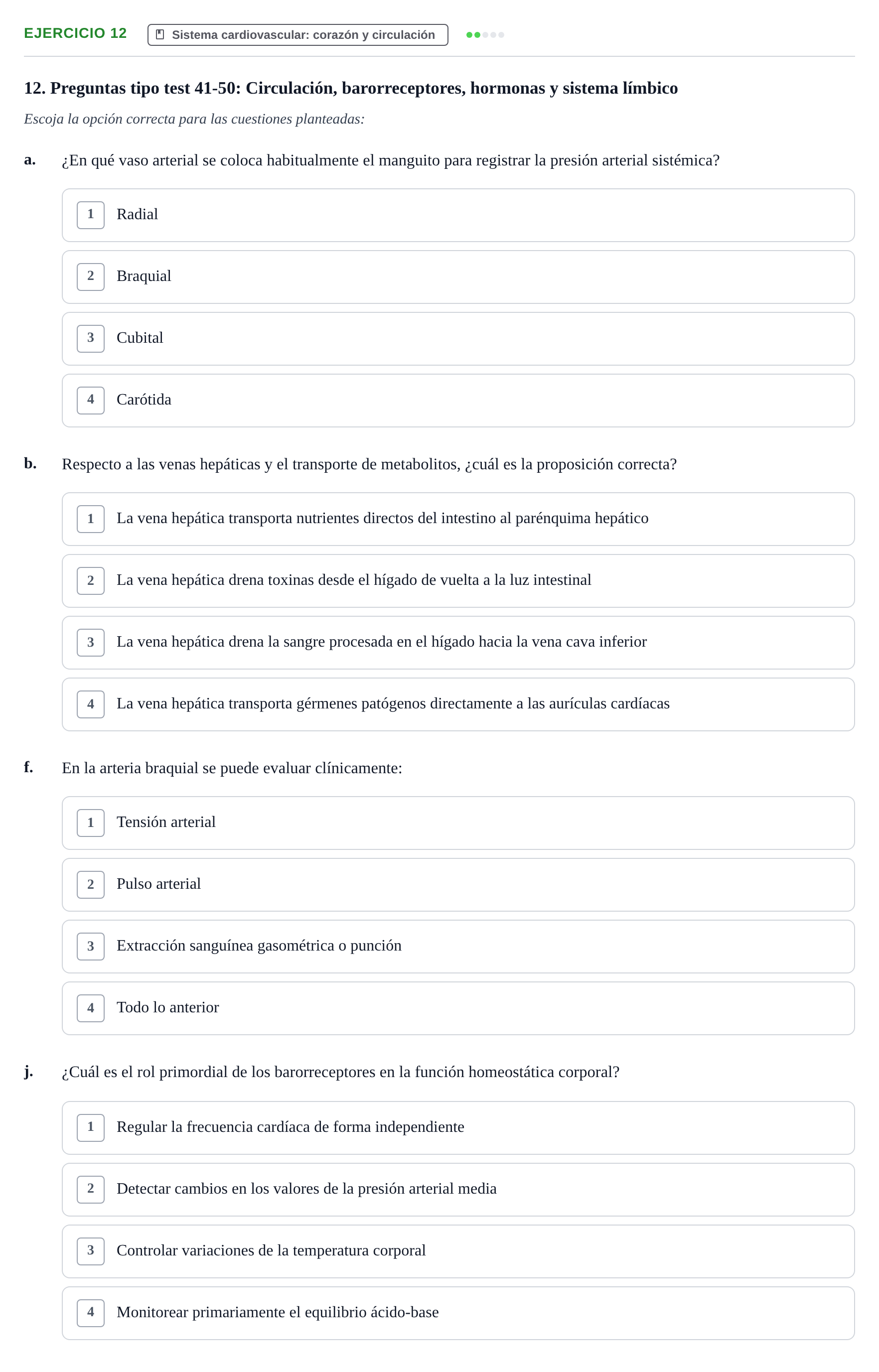The image size is (879, 1372).
Task: Choose the Radial answer
Action: coord(458,215)
